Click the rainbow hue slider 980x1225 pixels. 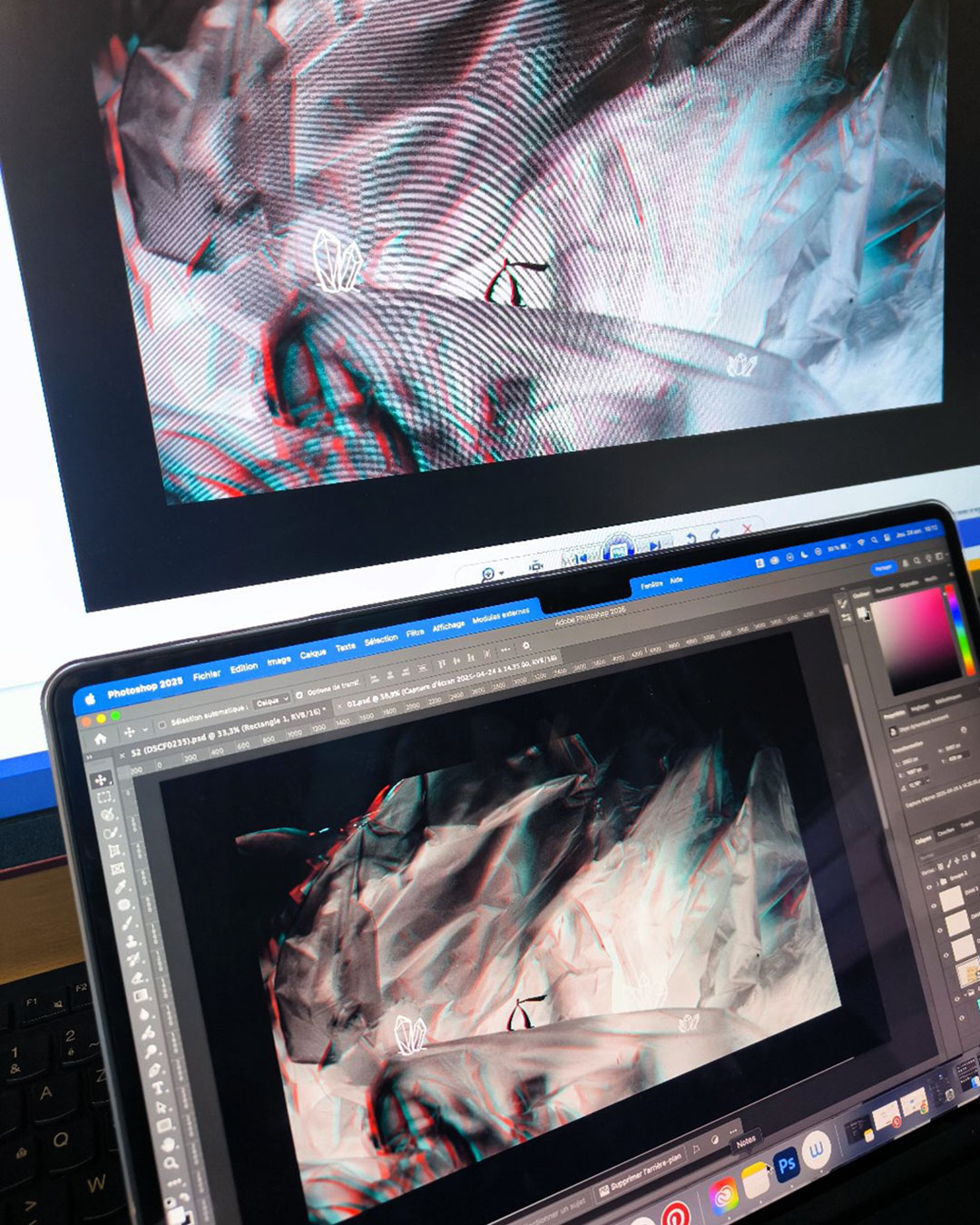tap(960, 629)
